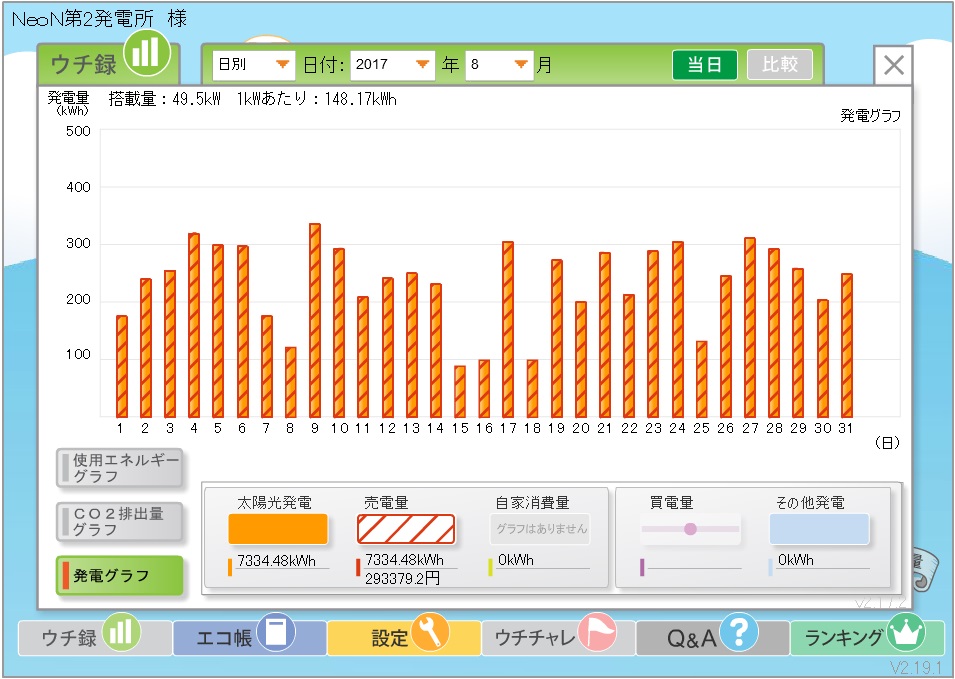This screenshot has width=955, height=679.
Task: Click the 293379.2円 revenue value
Action: click(402, 579)
